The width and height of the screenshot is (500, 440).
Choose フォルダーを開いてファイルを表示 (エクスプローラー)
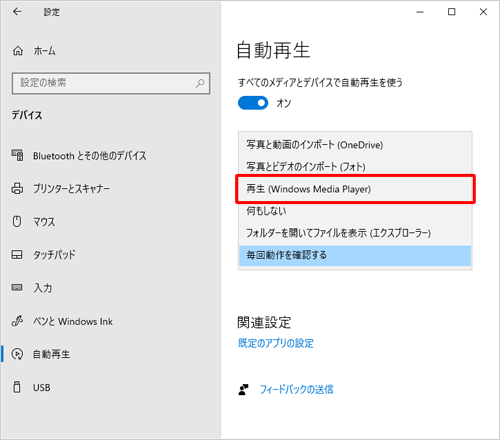[355, 233]
